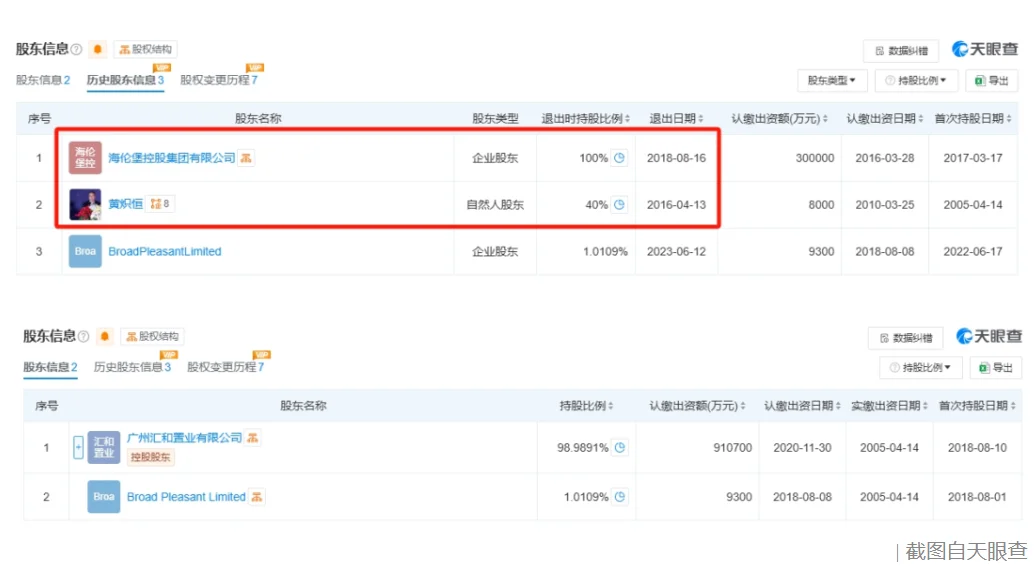Click 数据纠错 button in upper panel
1035x567 pixels.
tap(901, 51)
